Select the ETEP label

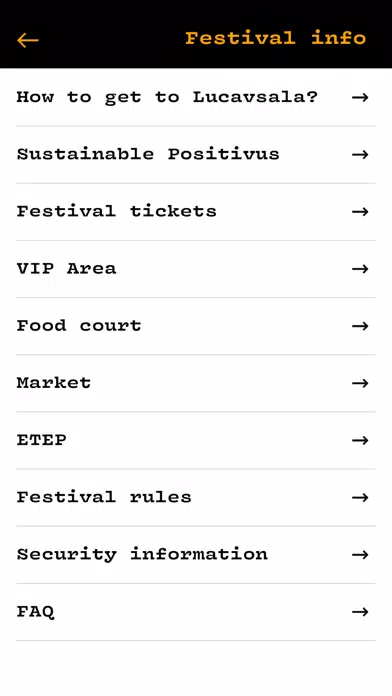pos(41,440)
